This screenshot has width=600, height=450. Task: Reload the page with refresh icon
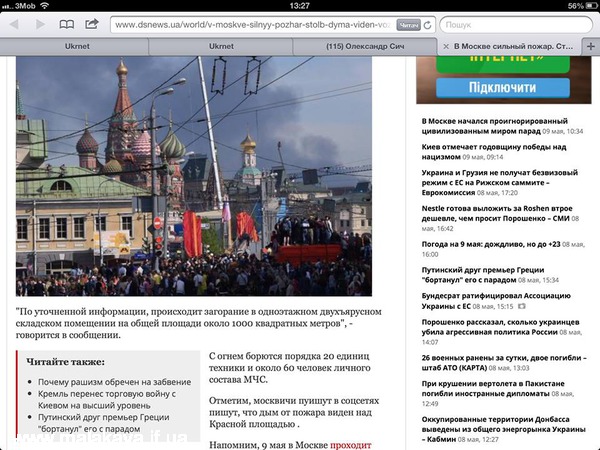click(x=427, y=25)
